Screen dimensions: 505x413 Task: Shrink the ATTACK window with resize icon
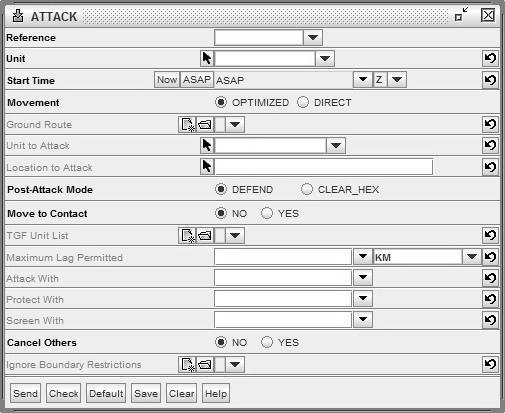click(461, 14)
